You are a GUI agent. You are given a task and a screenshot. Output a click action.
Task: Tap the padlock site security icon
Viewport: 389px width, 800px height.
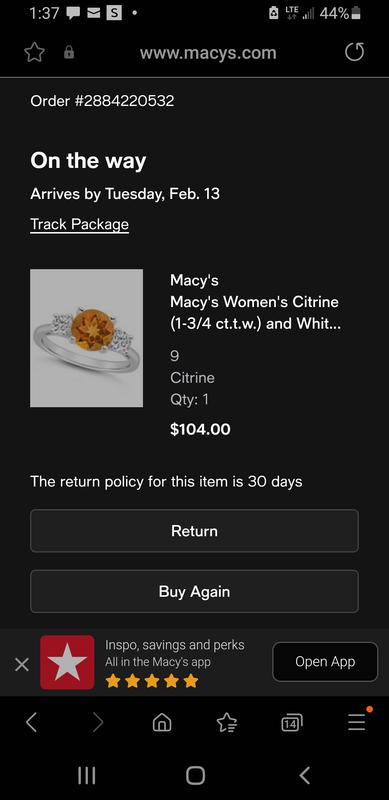(x=68, y=53)
